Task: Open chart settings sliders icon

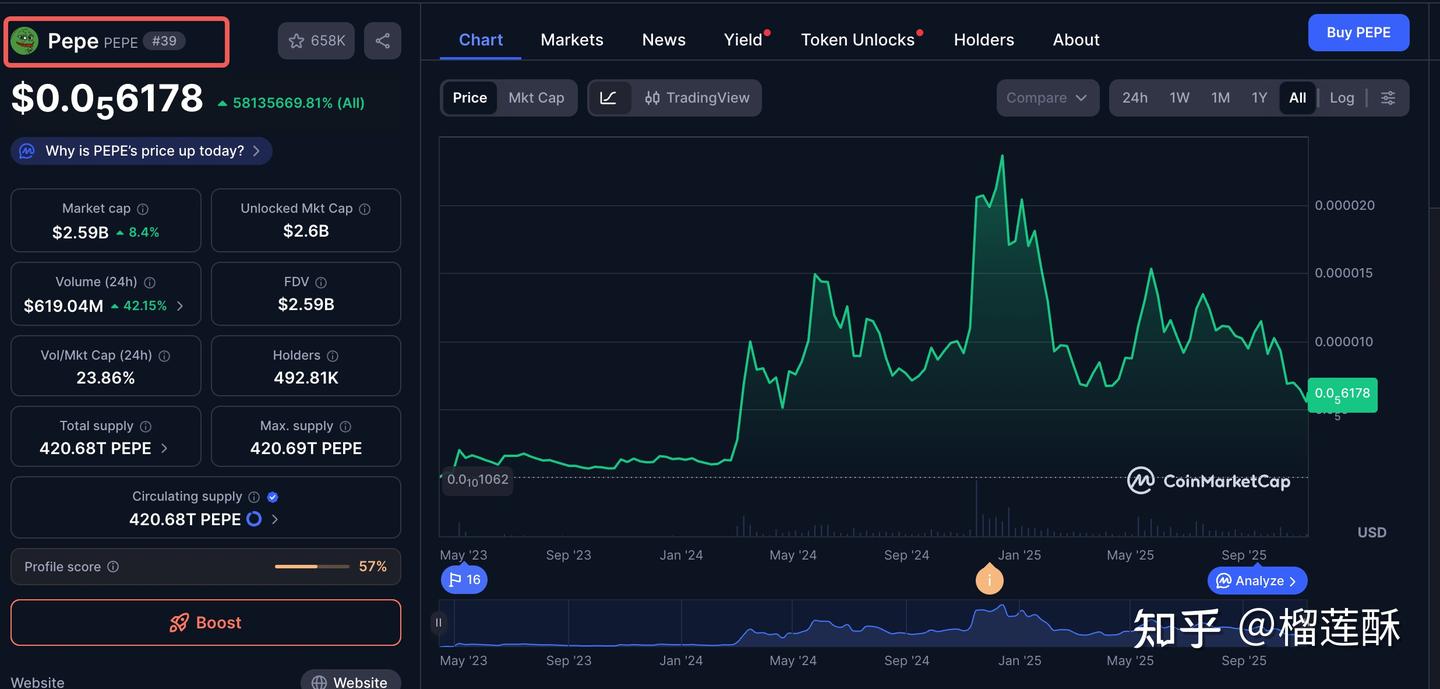Action: click(x=1388, y=98)
